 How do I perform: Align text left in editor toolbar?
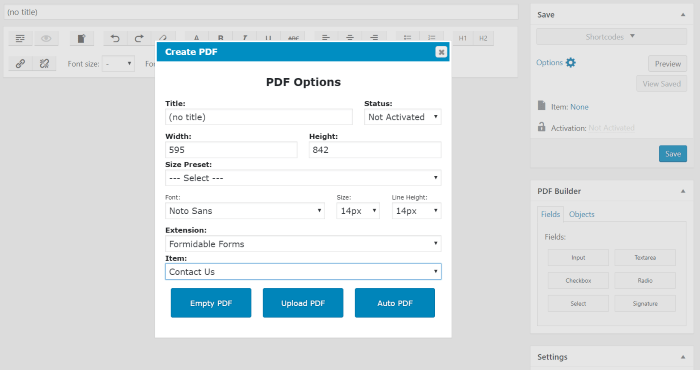coord(326,37)
